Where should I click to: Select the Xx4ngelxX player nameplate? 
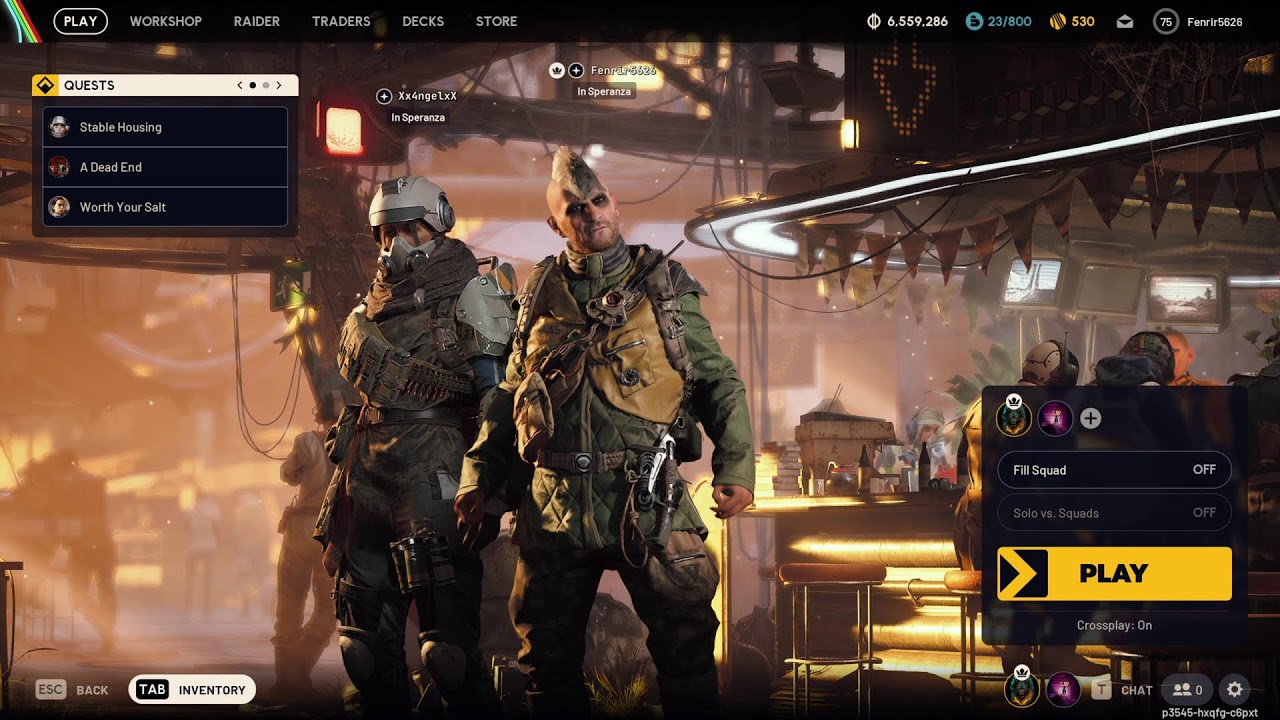[427, 96]
